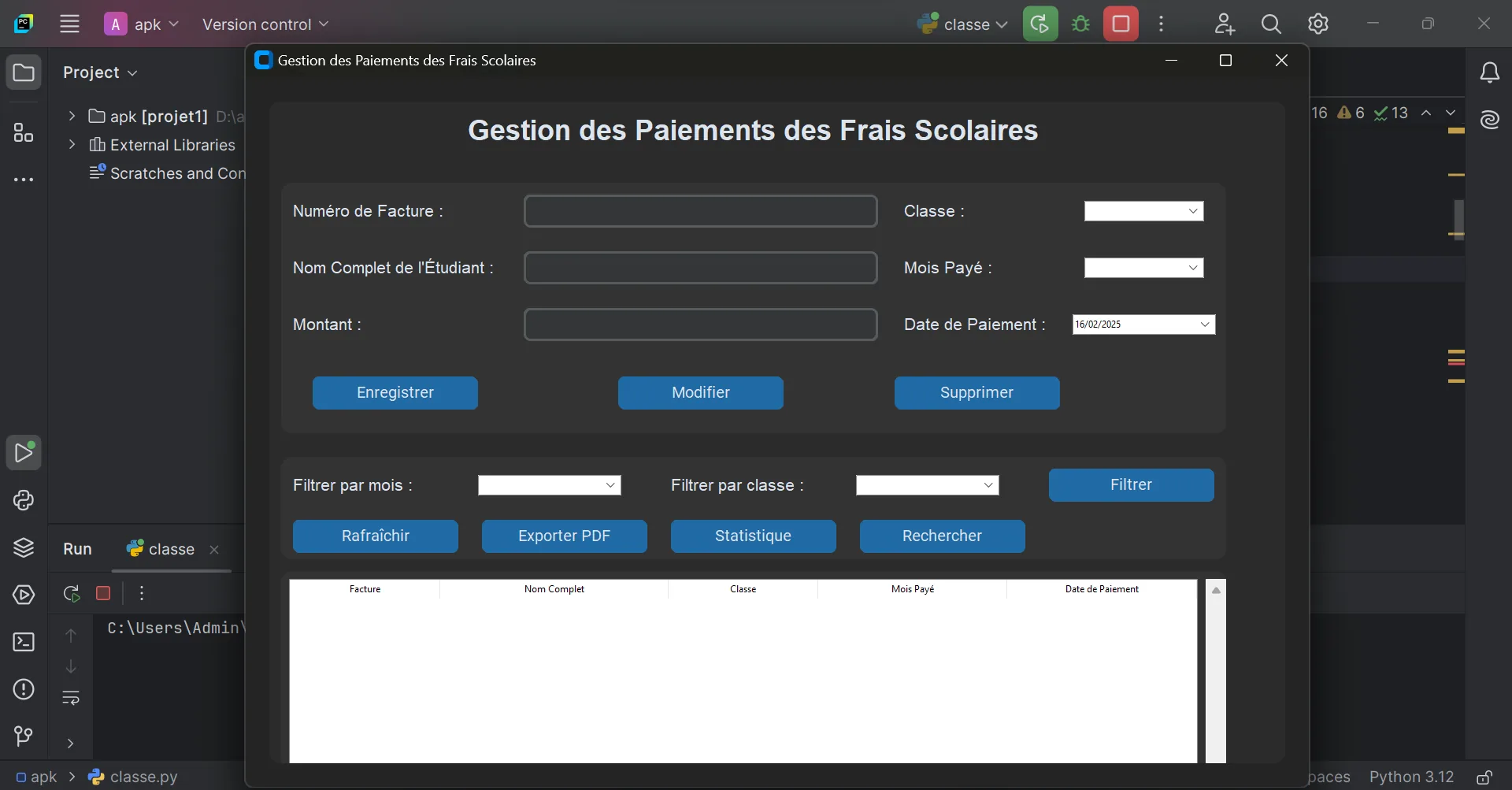1512x790 pixels.
Task: Open the Python Packages tool window
Action: (24, 547)
